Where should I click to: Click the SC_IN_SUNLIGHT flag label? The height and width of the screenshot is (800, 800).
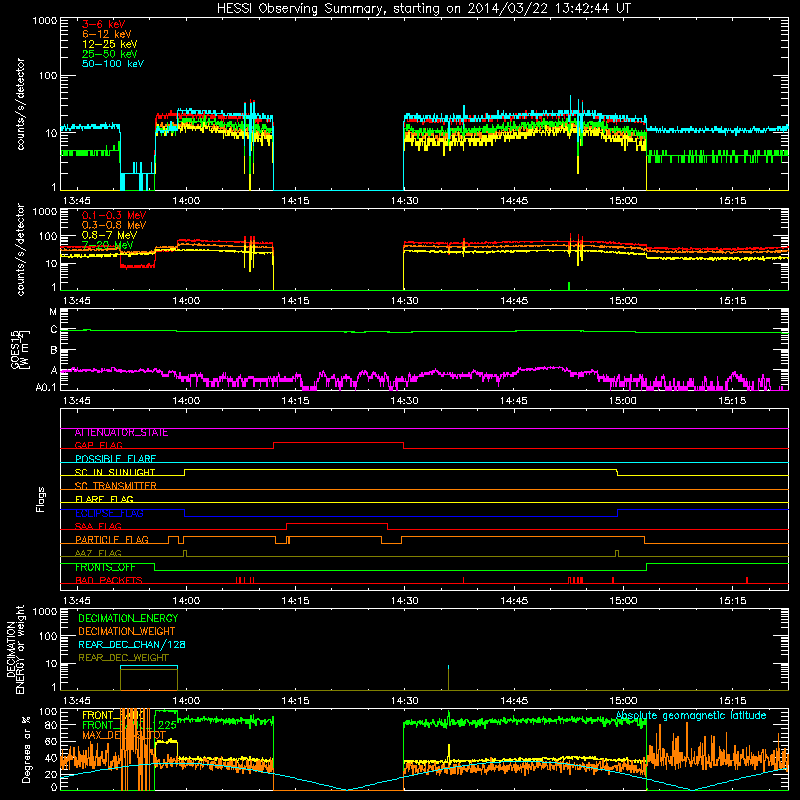(x=115, y=472)
